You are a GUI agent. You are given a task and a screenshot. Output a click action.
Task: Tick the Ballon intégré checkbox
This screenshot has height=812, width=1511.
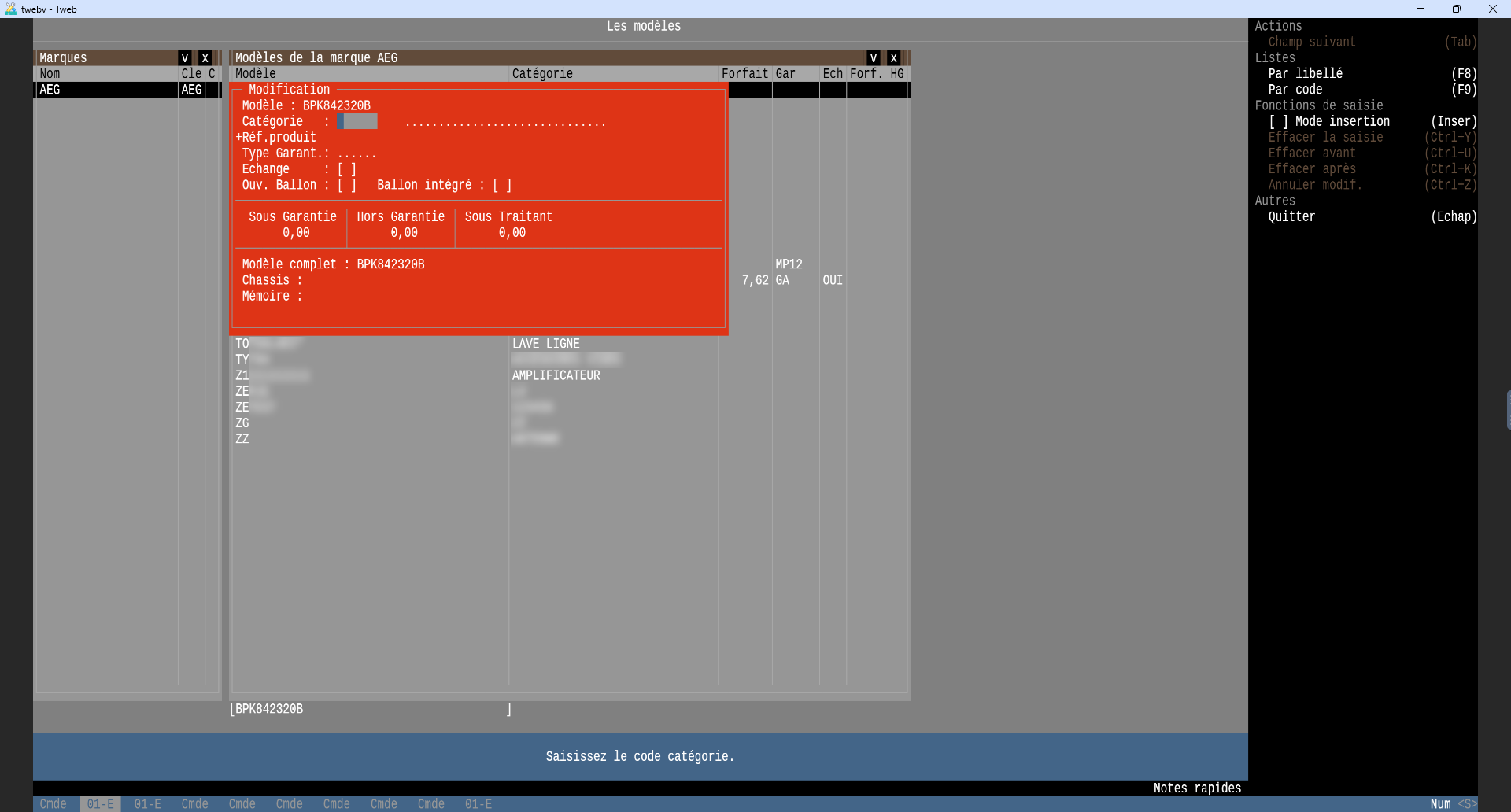[x=502, y=185]
